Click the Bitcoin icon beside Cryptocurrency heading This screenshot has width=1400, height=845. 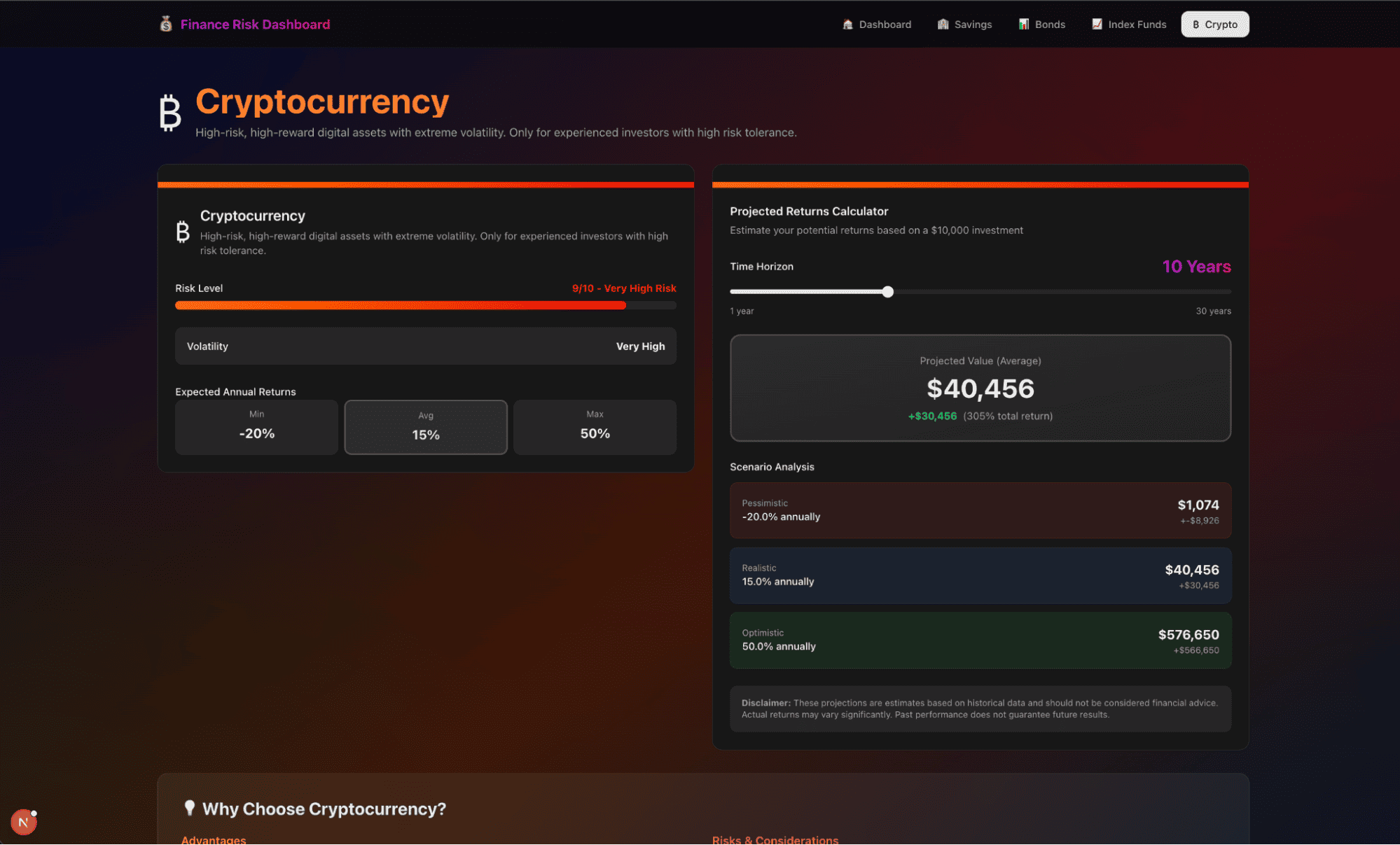click(170, 113)
